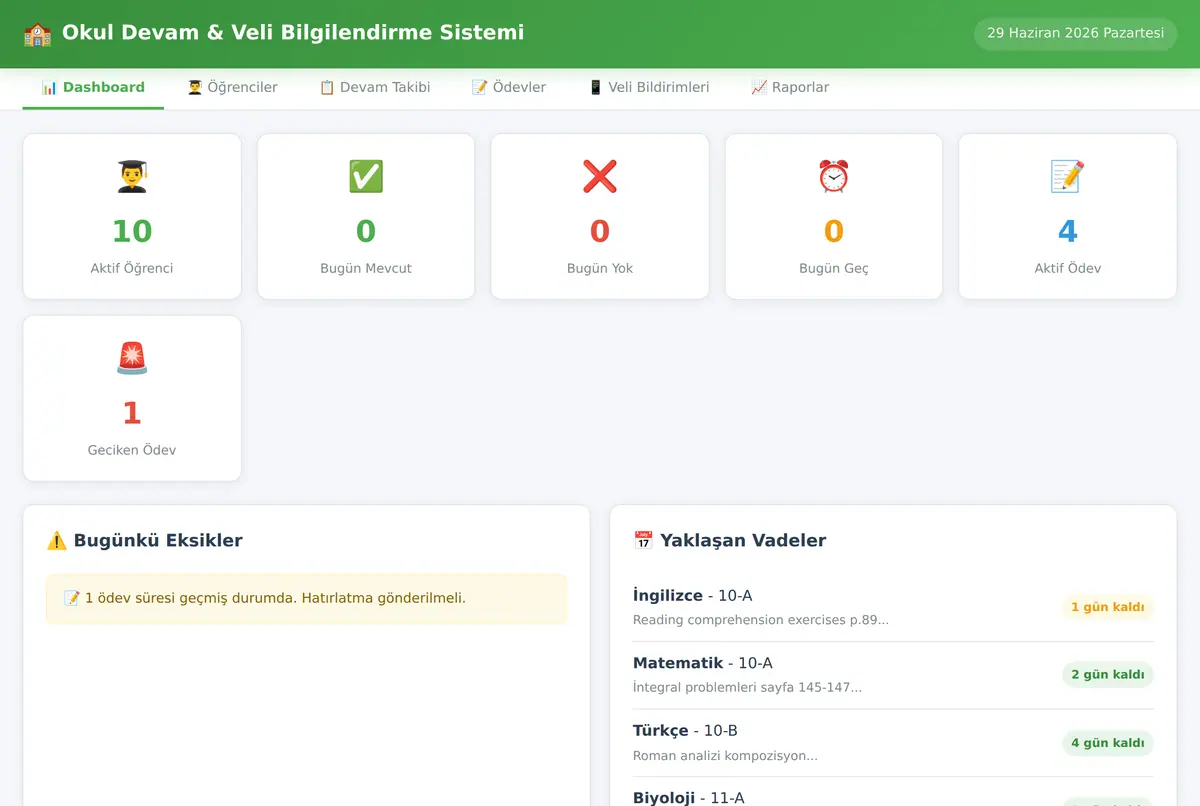Screen dimensions: 1200x806
Task: Select the Veli Bildirimleri tab
Action: (x=648, y=88)
